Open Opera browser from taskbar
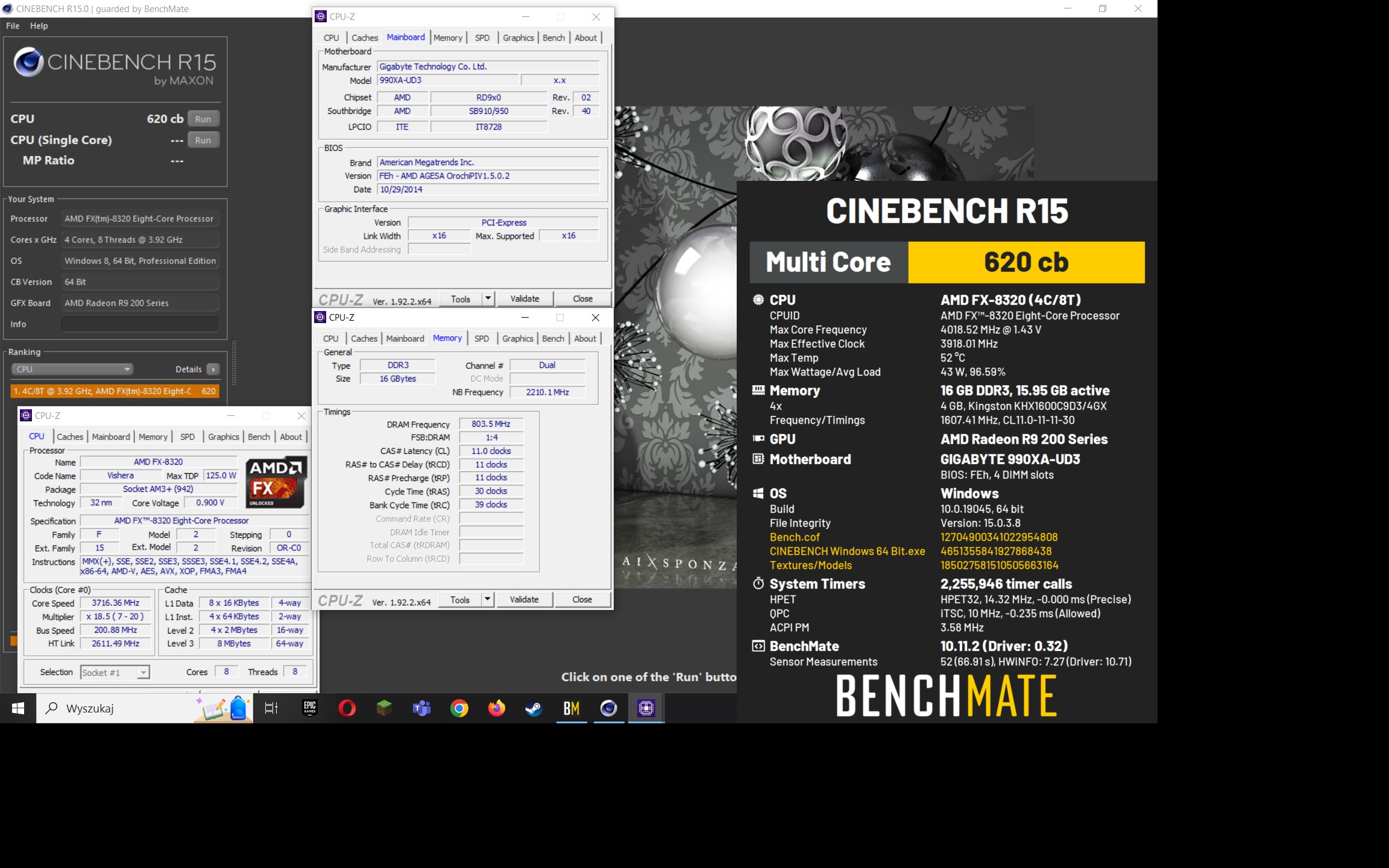This screenshot has height=868, width=1389. [347, 708]
